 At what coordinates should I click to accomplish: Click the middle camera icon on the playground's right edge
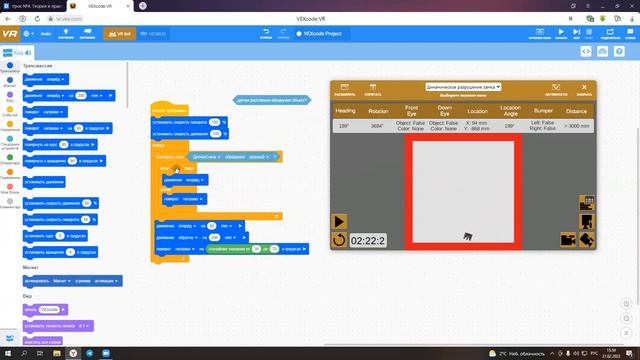click(x=587, y=222)
